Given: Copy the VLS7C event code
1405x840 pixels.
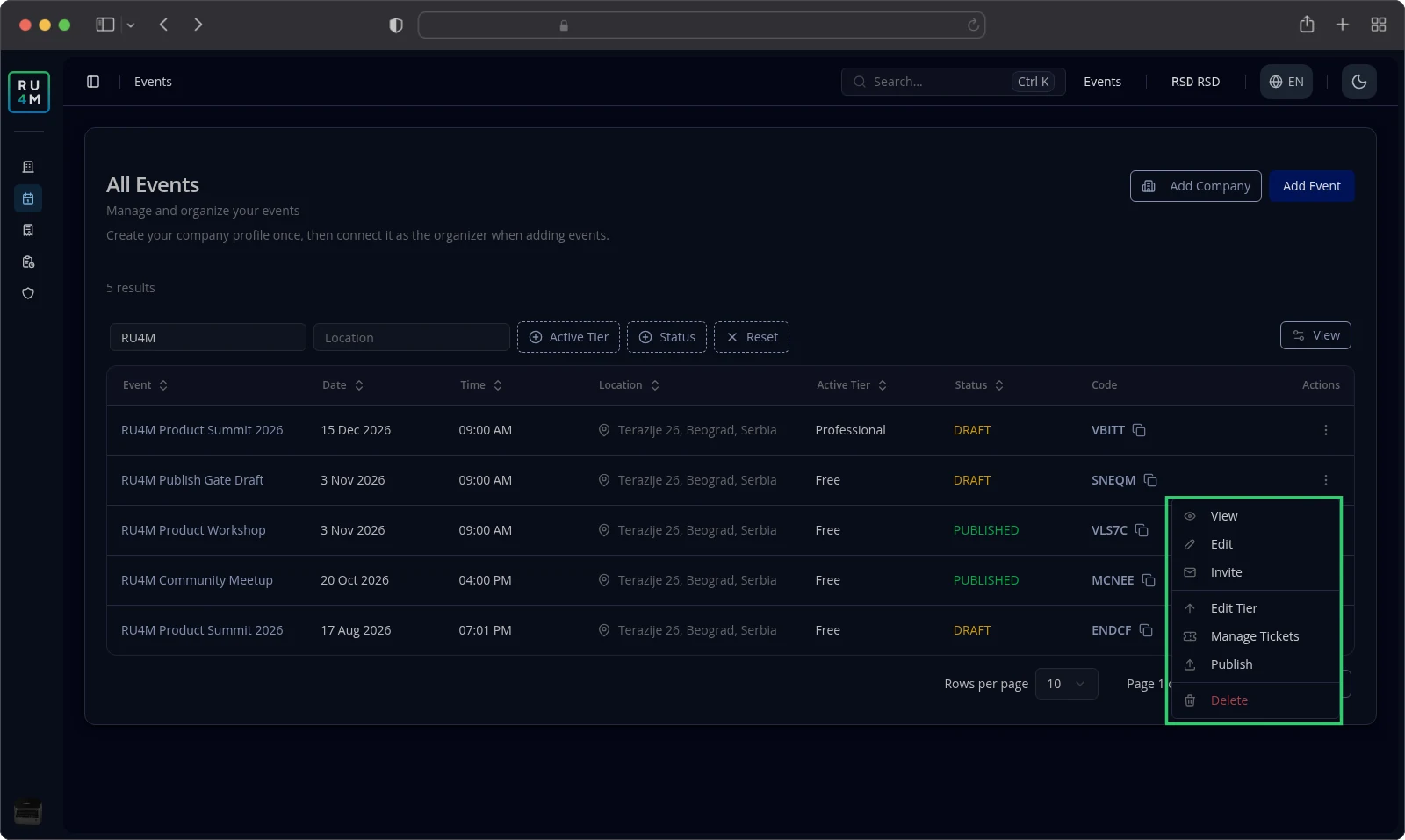Looking at the screenshot, I should 1142,530.
